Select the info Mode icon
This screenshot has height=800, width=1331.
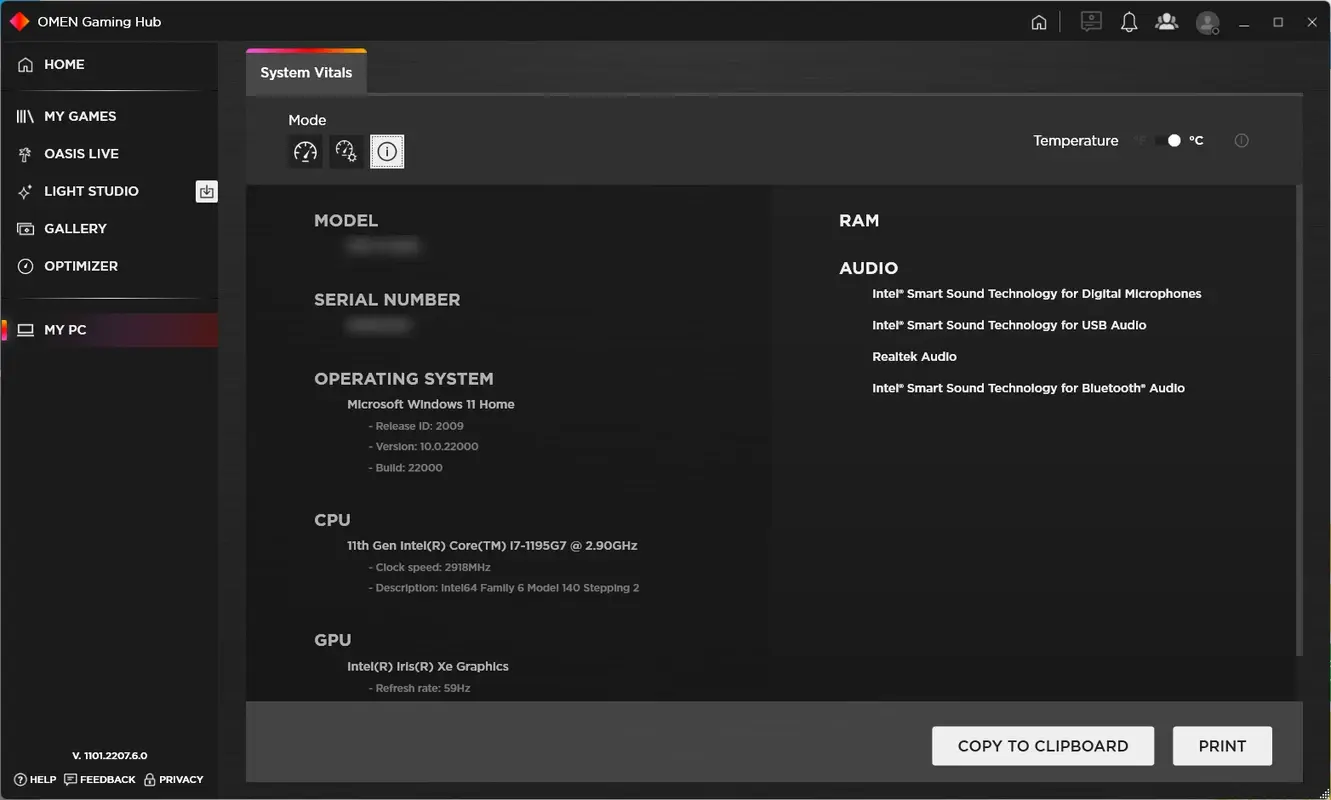pyautogui.click(x=387, y=151)
